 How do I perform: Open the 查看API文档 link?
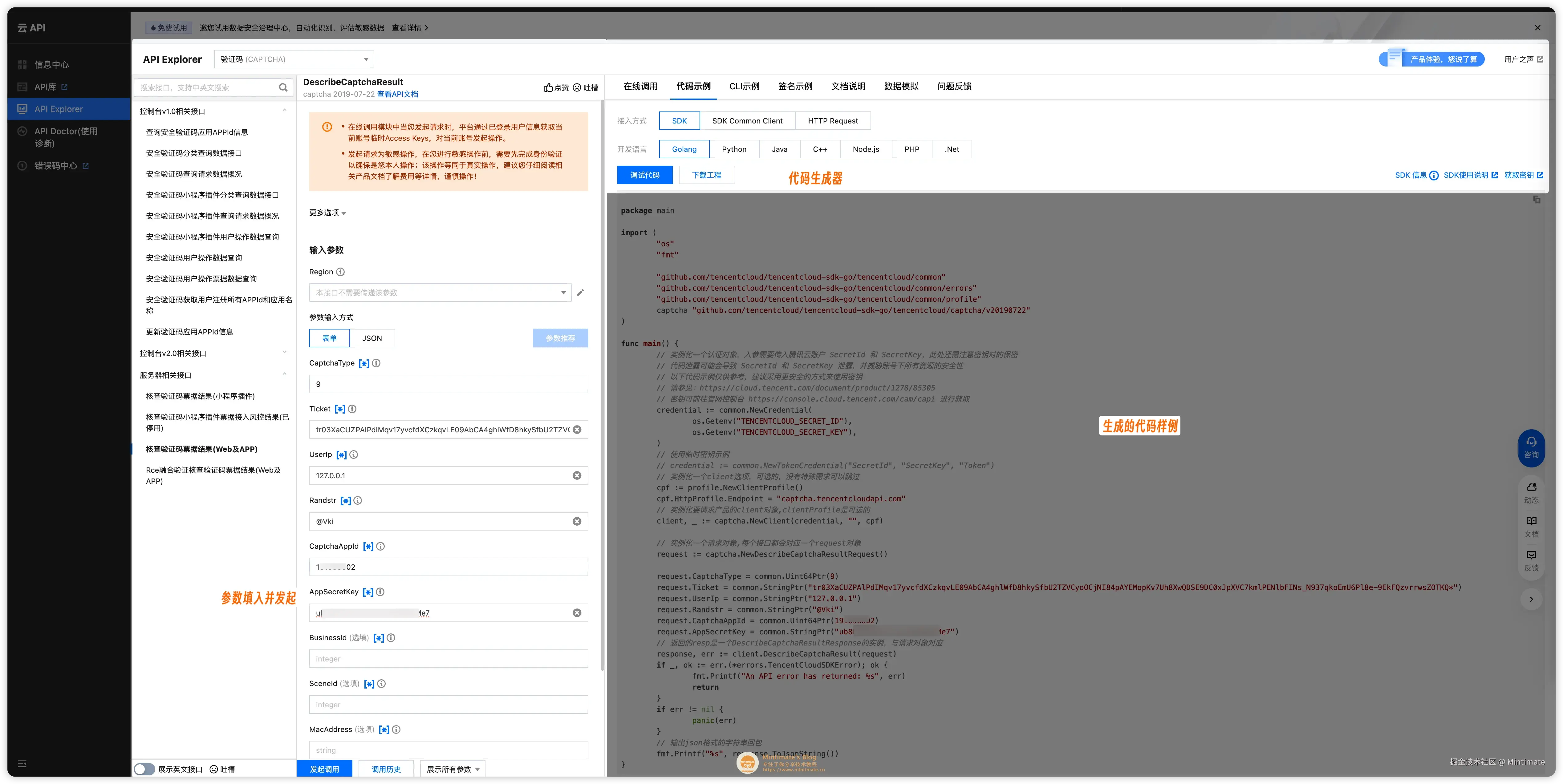[397, 94]
